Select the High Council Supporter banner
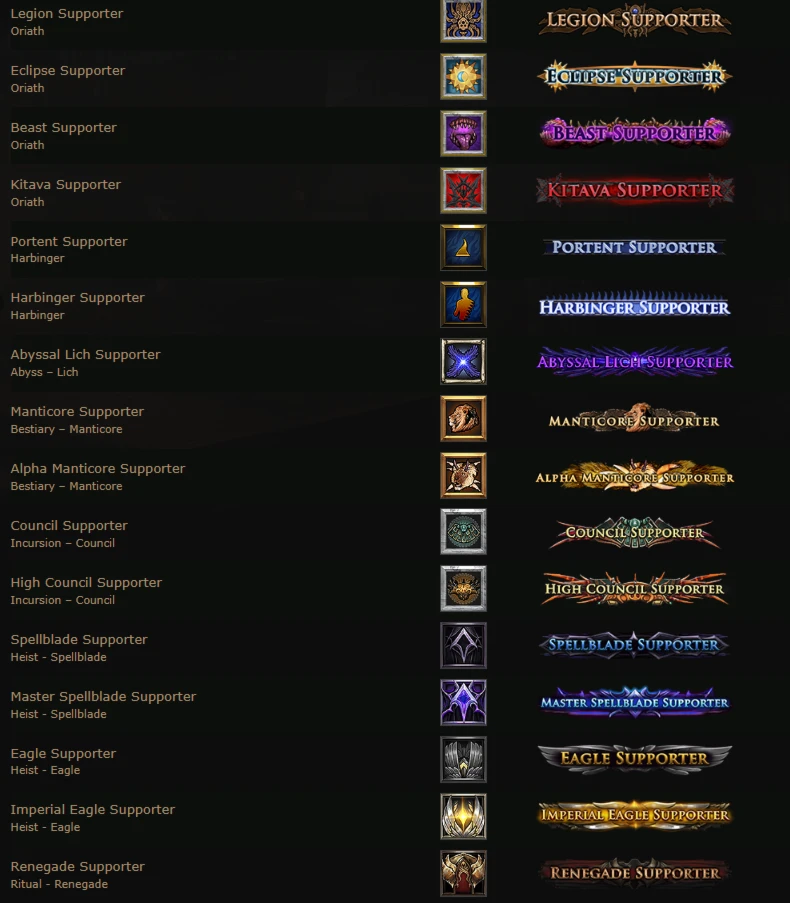 [635, 589]
